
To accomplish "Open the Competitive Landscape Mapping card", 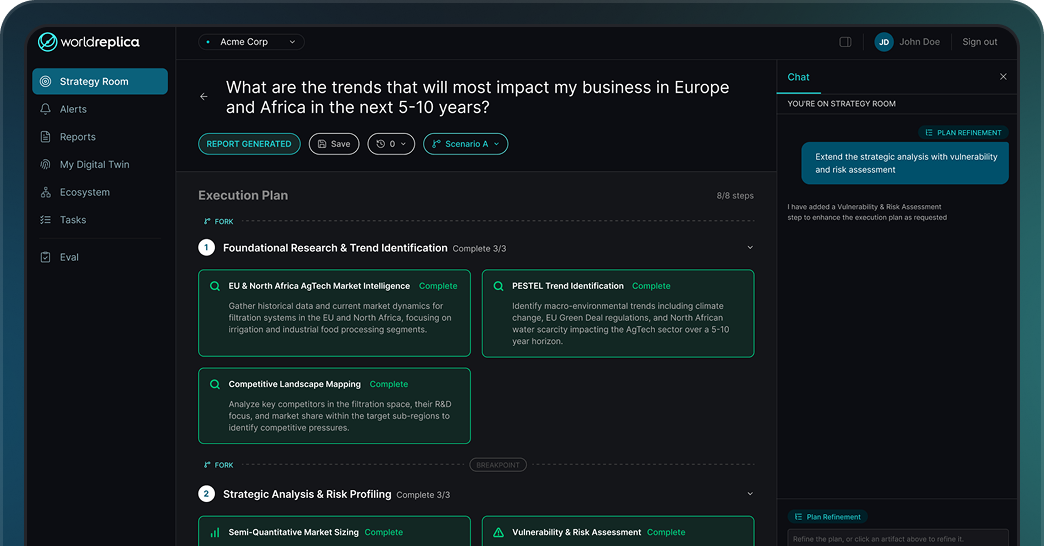I will point(334,406).
